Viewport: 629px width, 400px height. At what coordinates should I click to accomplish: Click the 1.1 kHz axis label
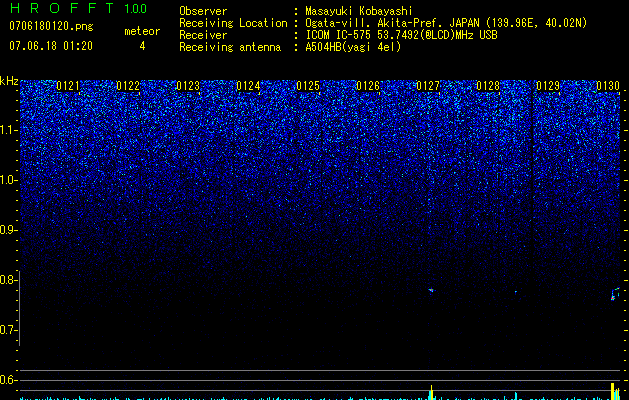pos(9,130)
